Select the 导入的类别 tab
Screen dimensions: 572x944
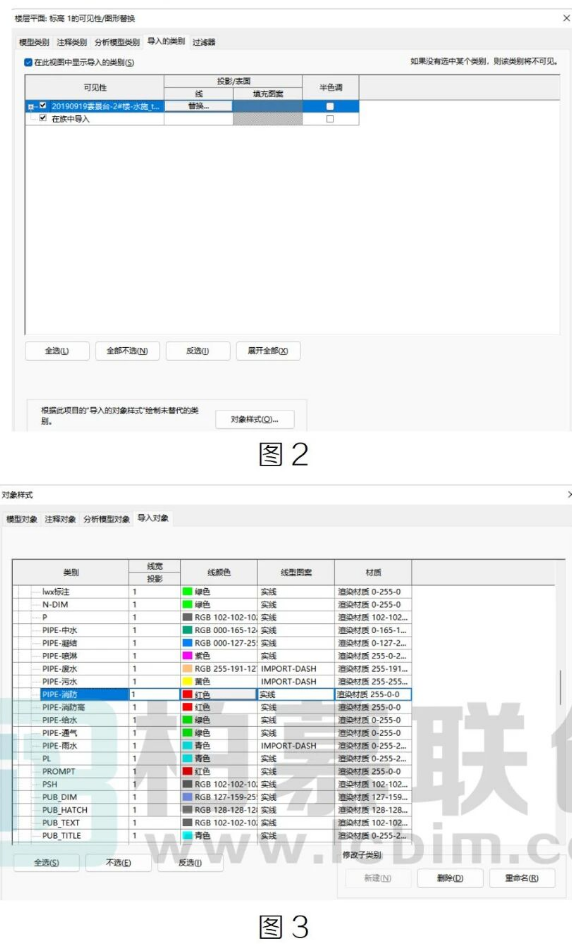coord(166,42)
